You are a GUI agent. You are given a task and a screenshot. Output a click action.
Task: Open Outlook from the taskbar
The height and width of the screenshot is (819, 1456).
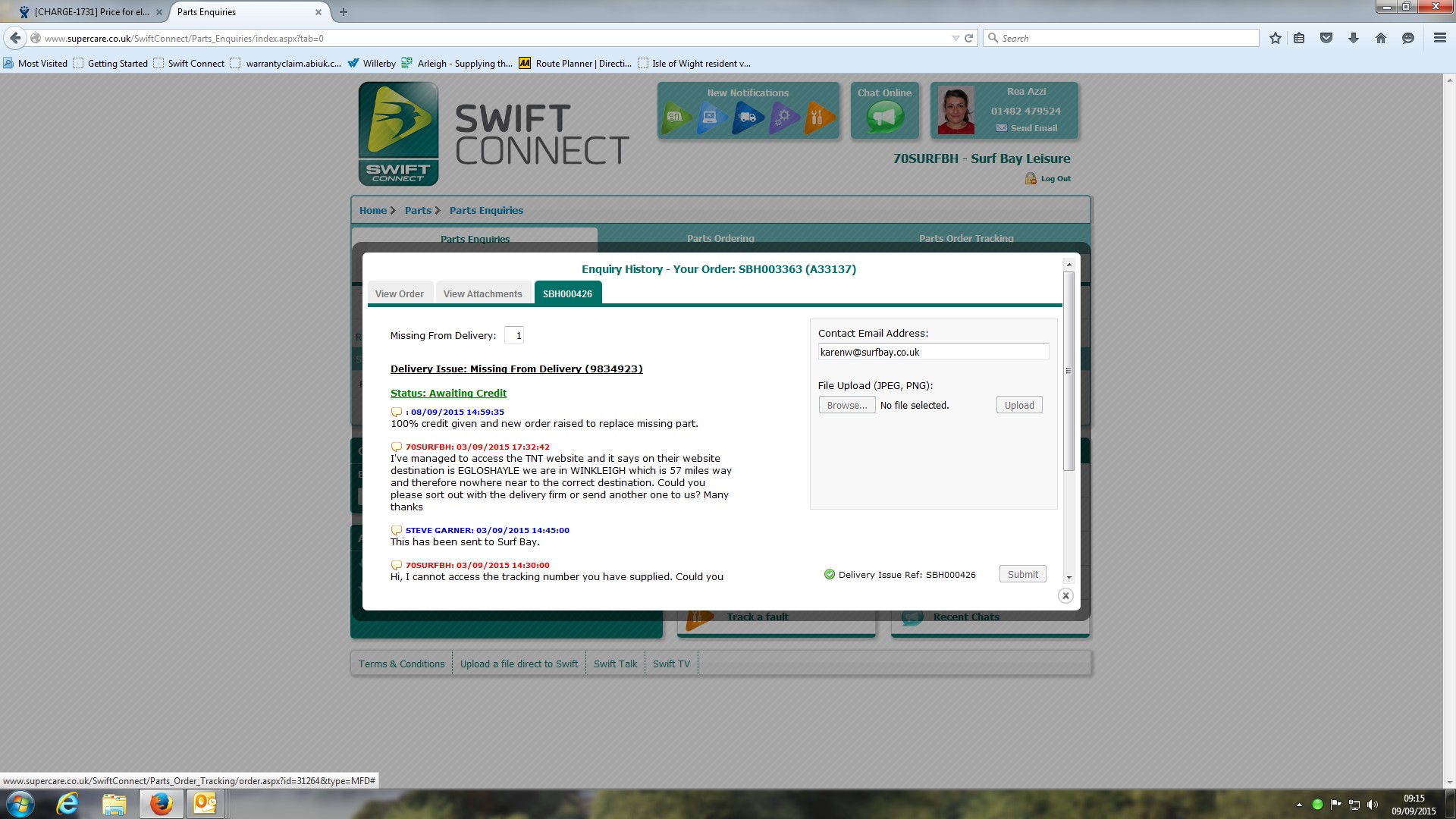pyautogui.click(x=205, y=804)
